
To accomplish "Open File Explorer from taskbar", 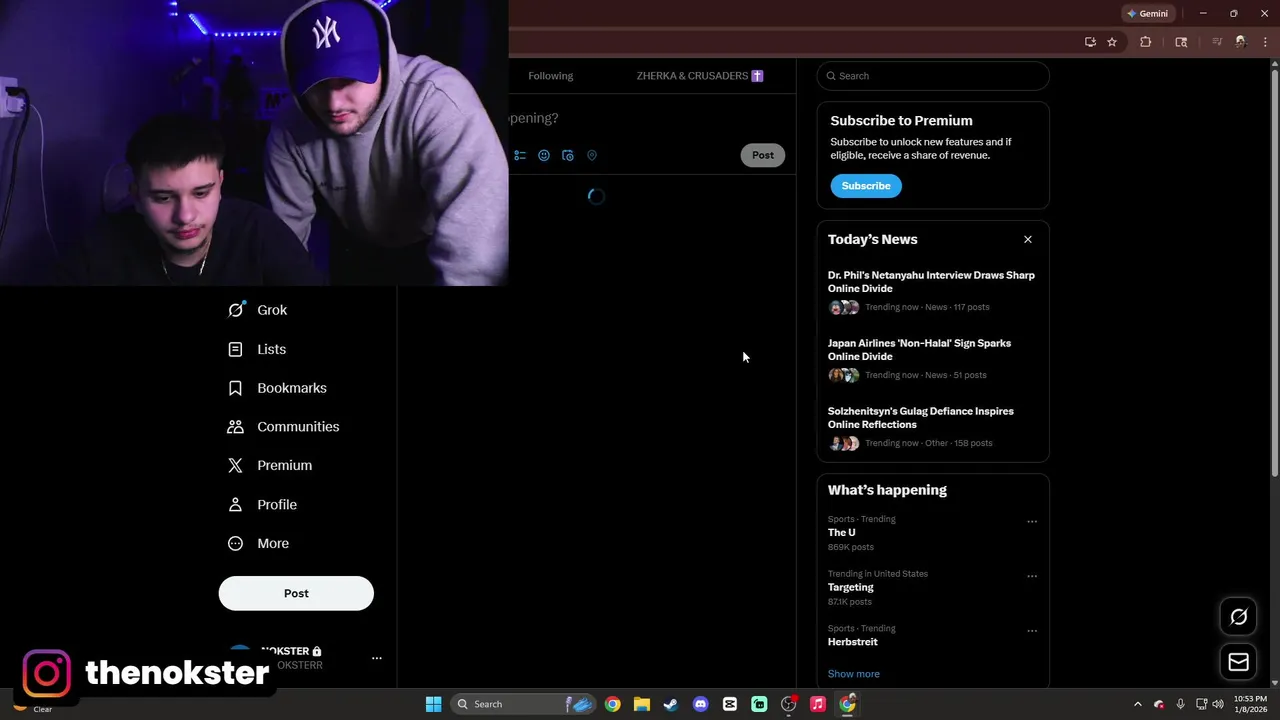I will [x=642, y=704].
